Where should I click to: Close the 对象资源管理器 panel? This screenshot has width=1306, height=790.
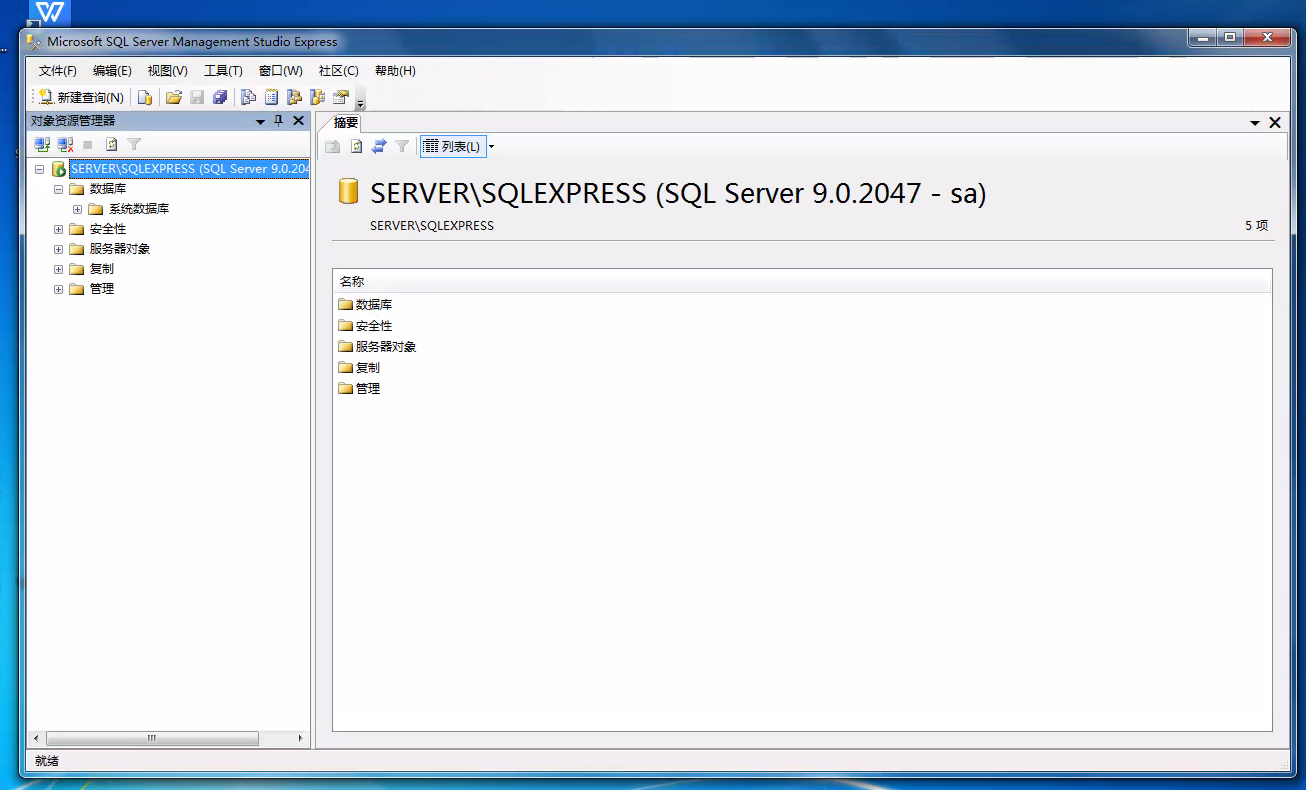298,121
